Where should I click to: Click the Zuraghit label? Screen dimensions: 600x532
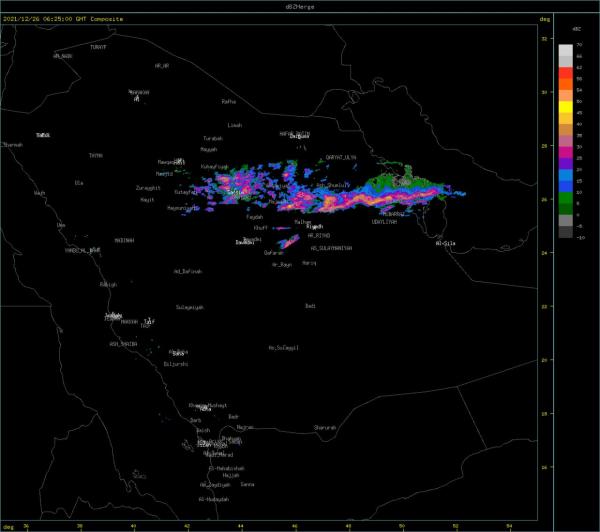[x=148, y=188]
